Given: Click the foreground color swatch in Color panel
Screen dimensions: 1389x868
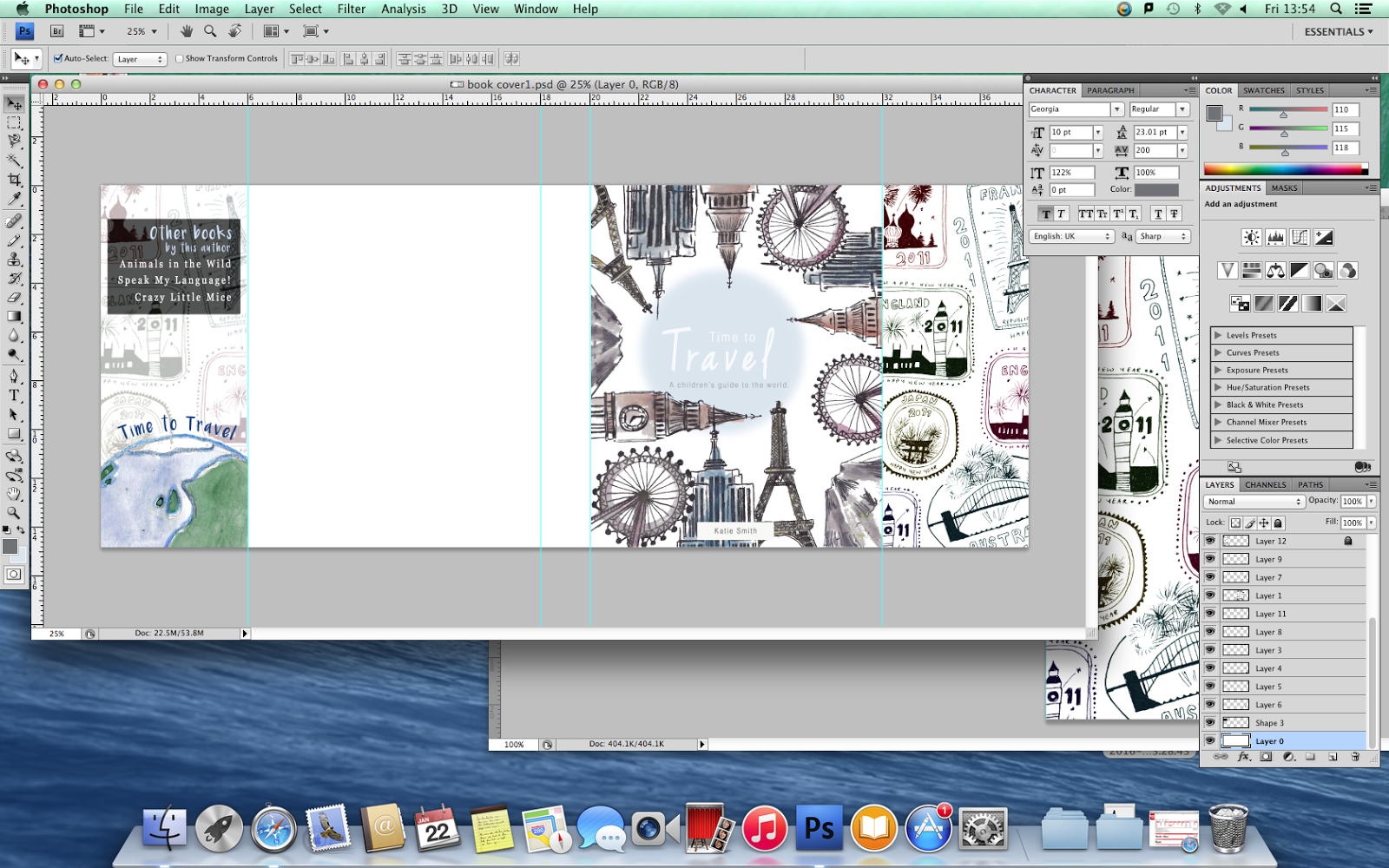Looking at the screenshot, I should point(1215,114).
